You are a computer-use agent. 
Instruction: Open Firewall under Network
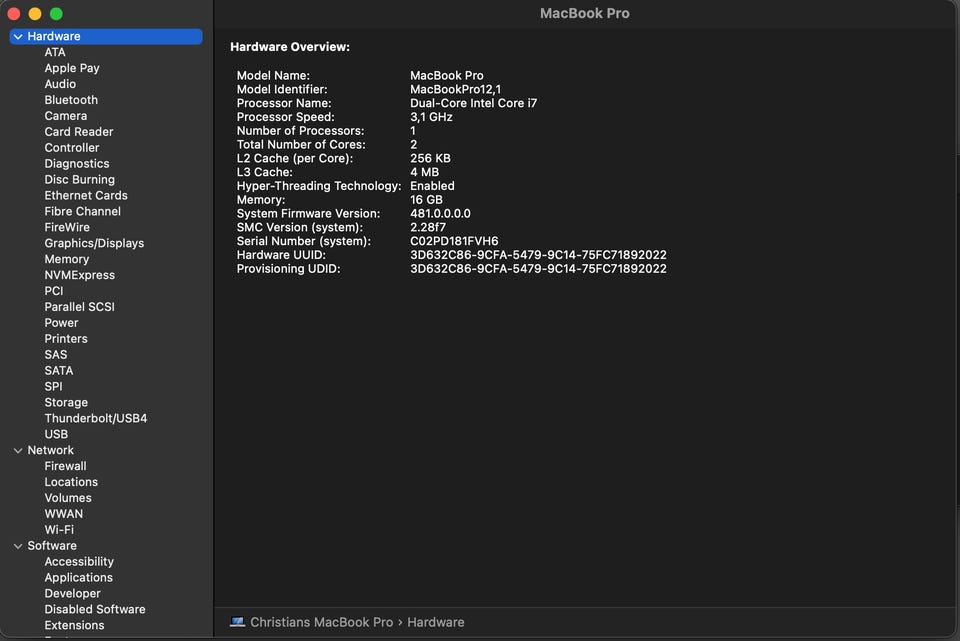coord(66,466)
